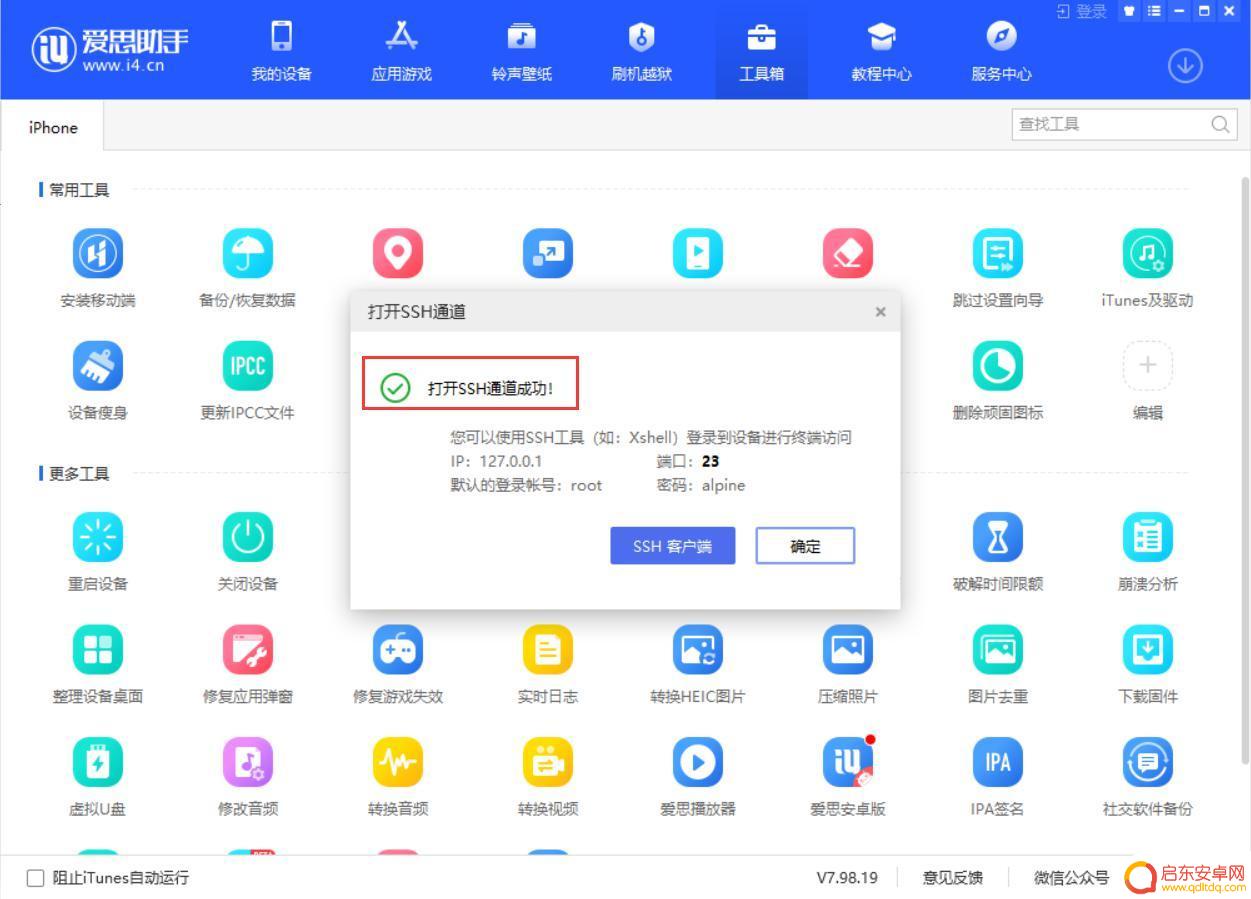Switch to 我的设备 tab
This screenshot has width=1251, height=899.
pyautogui.click(x=282, y=52)
